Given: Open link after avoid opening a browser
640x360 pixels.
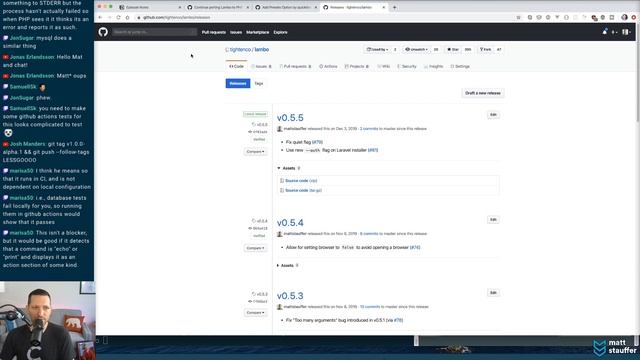Looking at the screenshot, I should tap(415, 247).
